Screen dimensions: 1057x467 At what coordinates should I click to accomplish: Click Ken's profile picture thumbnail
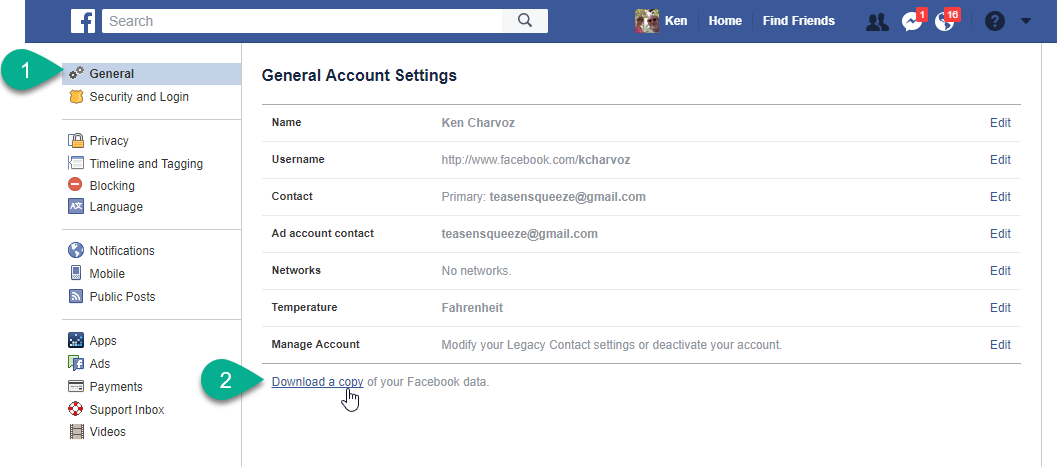coord(646,21)
